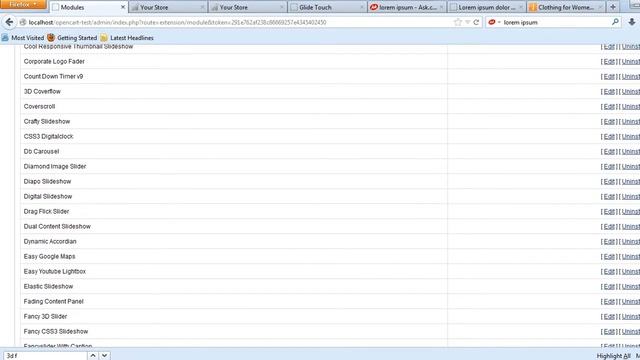This screenshot has width=640, height=360.
Task: Open a new tab with plus button
Action: [613, 7]
